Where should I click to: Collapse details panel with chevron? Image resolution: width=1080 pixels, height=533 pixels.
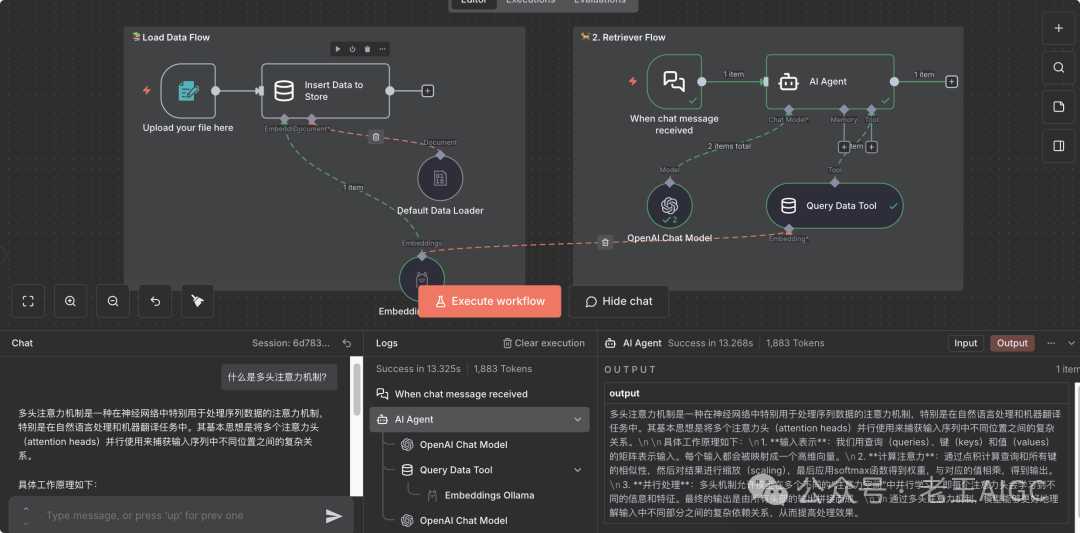(1071, 343)
